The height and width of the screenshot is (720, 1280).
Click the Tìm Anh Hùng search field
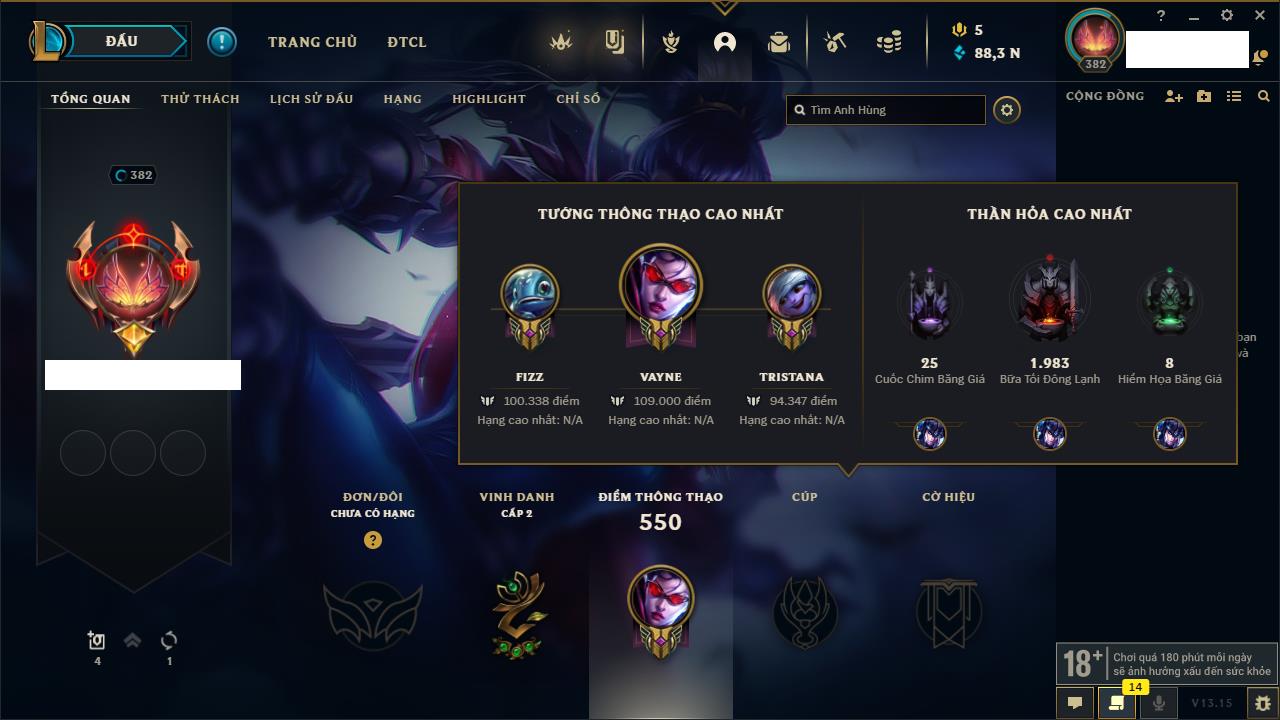[x=886, y=110]
